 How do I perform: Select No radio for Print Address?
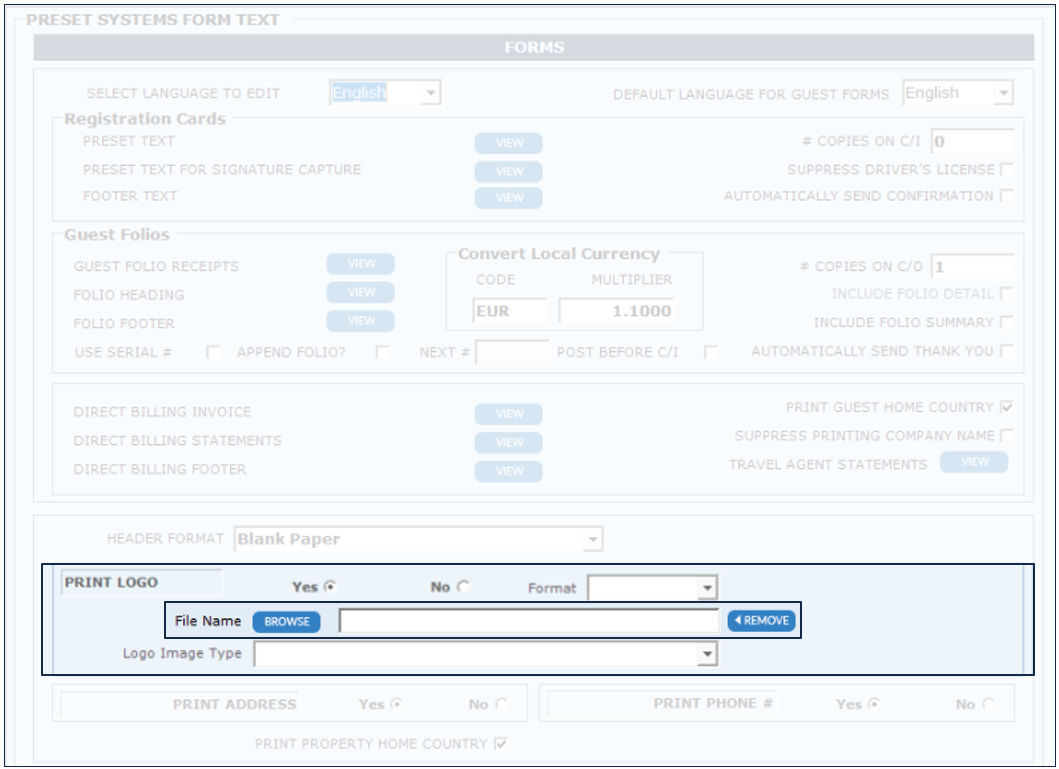(x=500, y=704)
